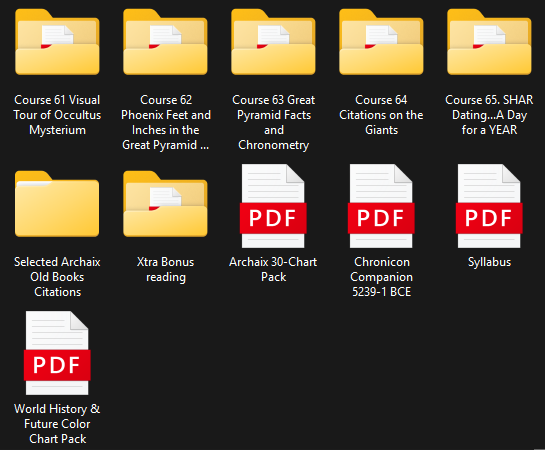
Task: Click the label 'Course 62 Phoenix Feet and Inches'
Action: point(165,122)
